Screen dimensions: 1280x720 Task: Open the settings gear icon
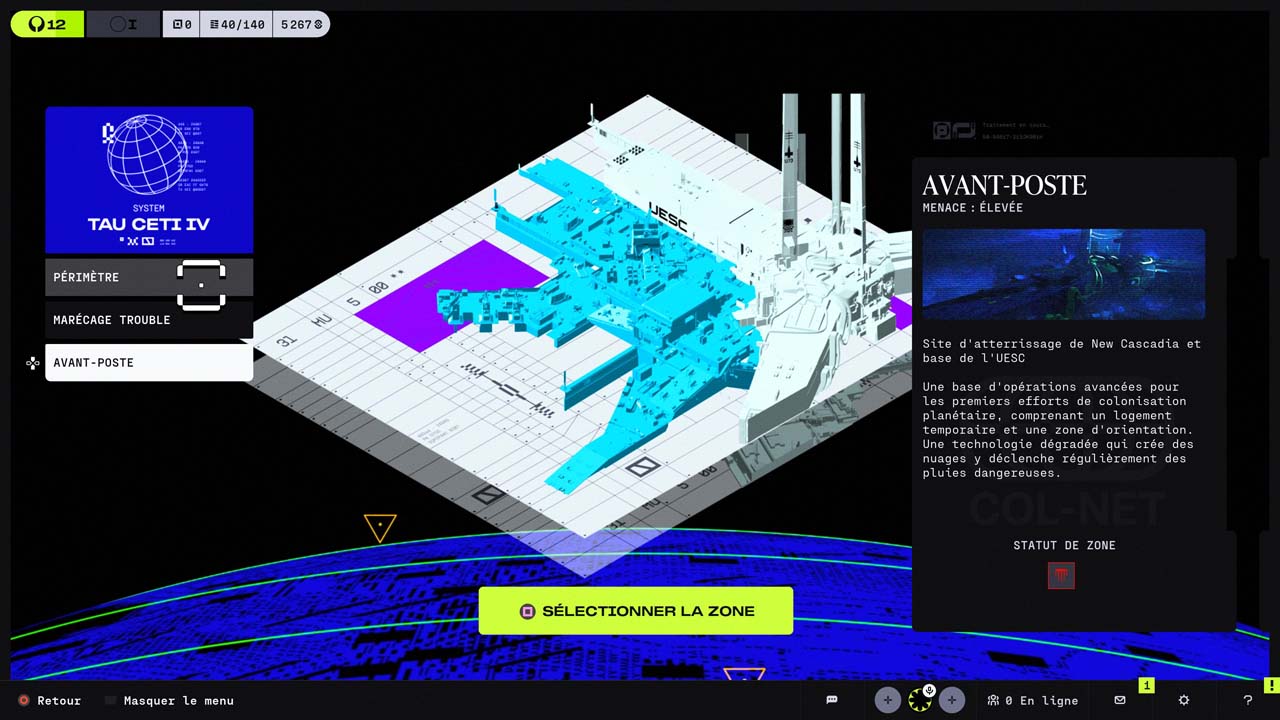pyautogui.click(x=1184, y=700)
